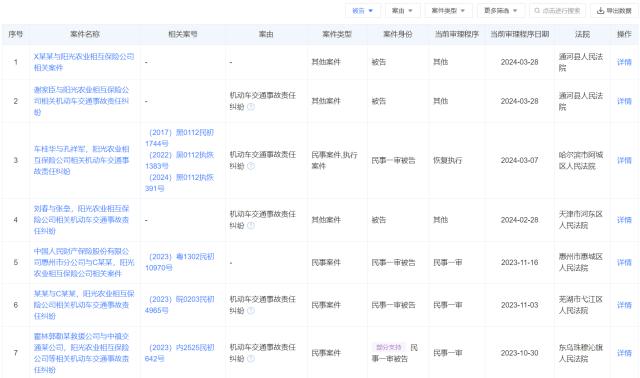Open case name link in row 1

click(84, 62)
